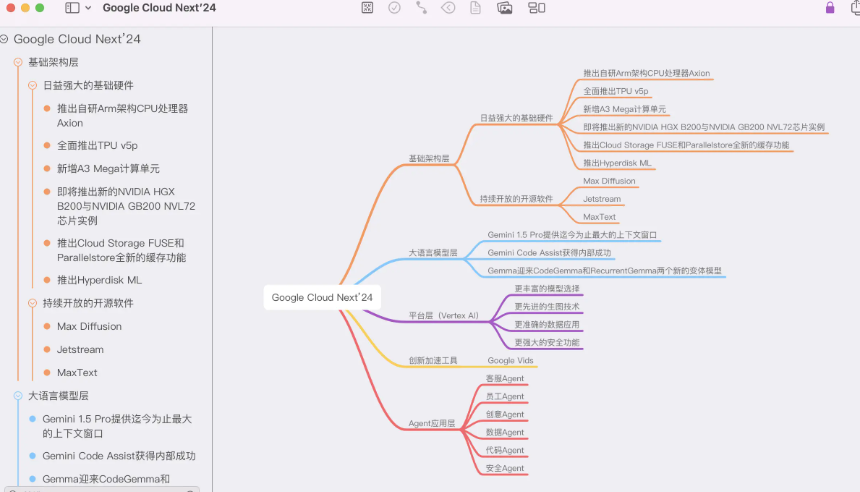This screenshot has height=492, width=860.
Task: Collapse 日益强大的基础硬件 outline group
Action: pos(32,86)
